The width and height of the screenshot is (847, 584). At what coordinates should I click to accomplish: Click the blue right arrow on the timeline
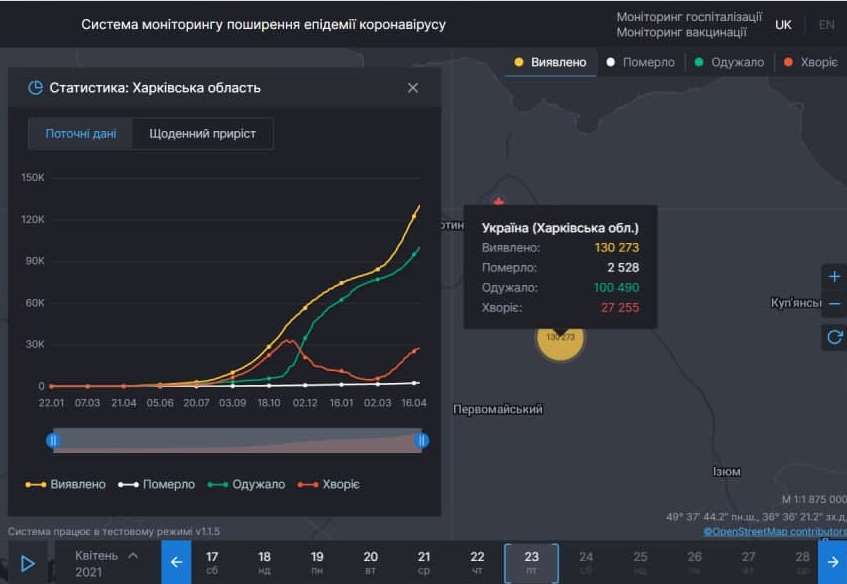tap(833, 562)
